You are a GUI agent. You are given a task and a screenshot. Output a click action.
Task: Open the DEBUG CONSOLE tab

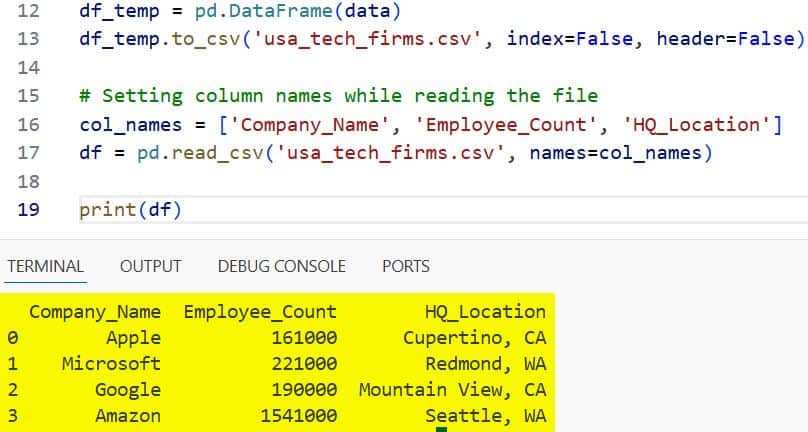coord(281,266)
